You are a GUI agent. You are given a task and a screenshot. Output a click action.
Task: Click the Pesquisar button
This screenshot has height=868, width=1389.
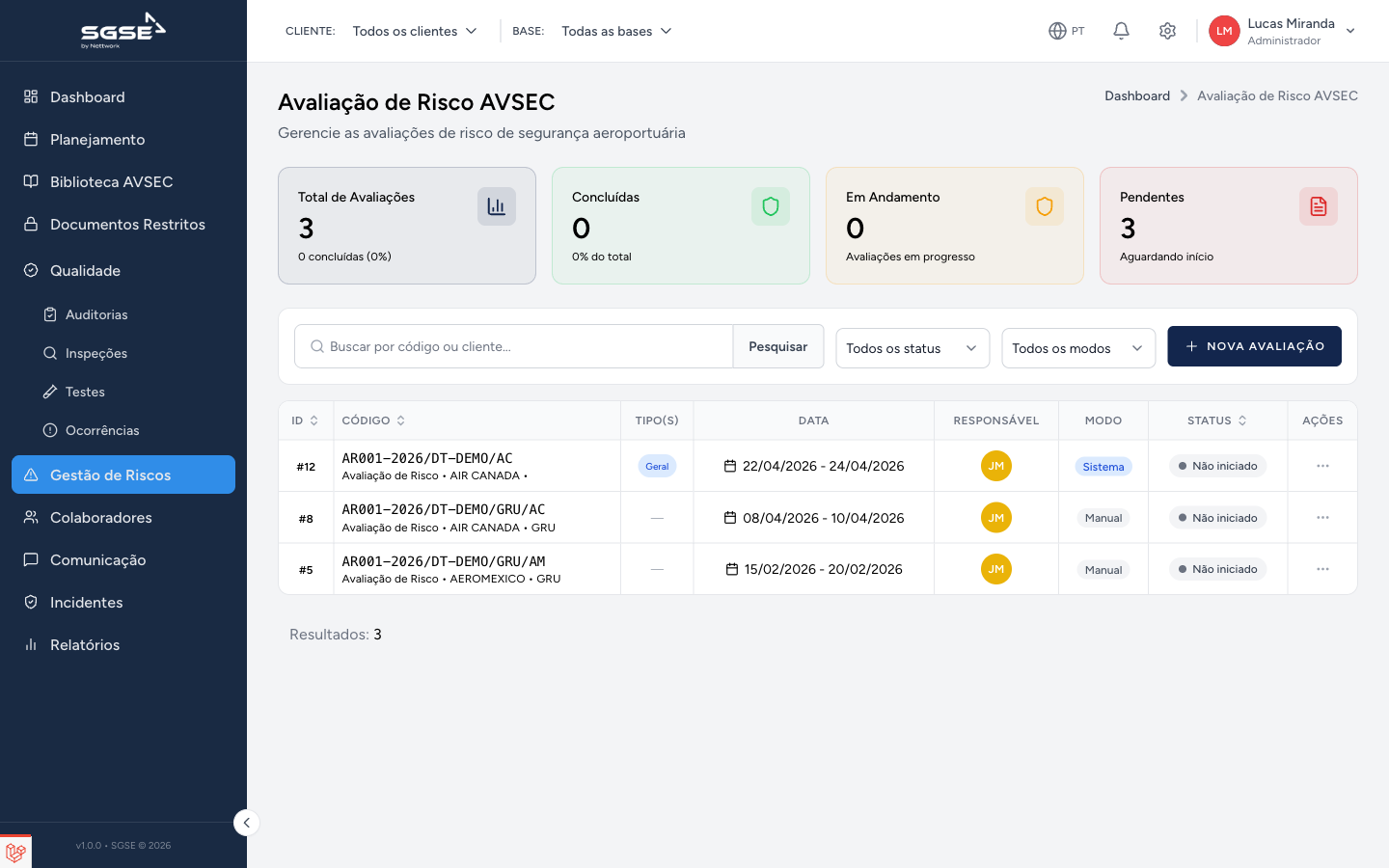coord(778,346)
